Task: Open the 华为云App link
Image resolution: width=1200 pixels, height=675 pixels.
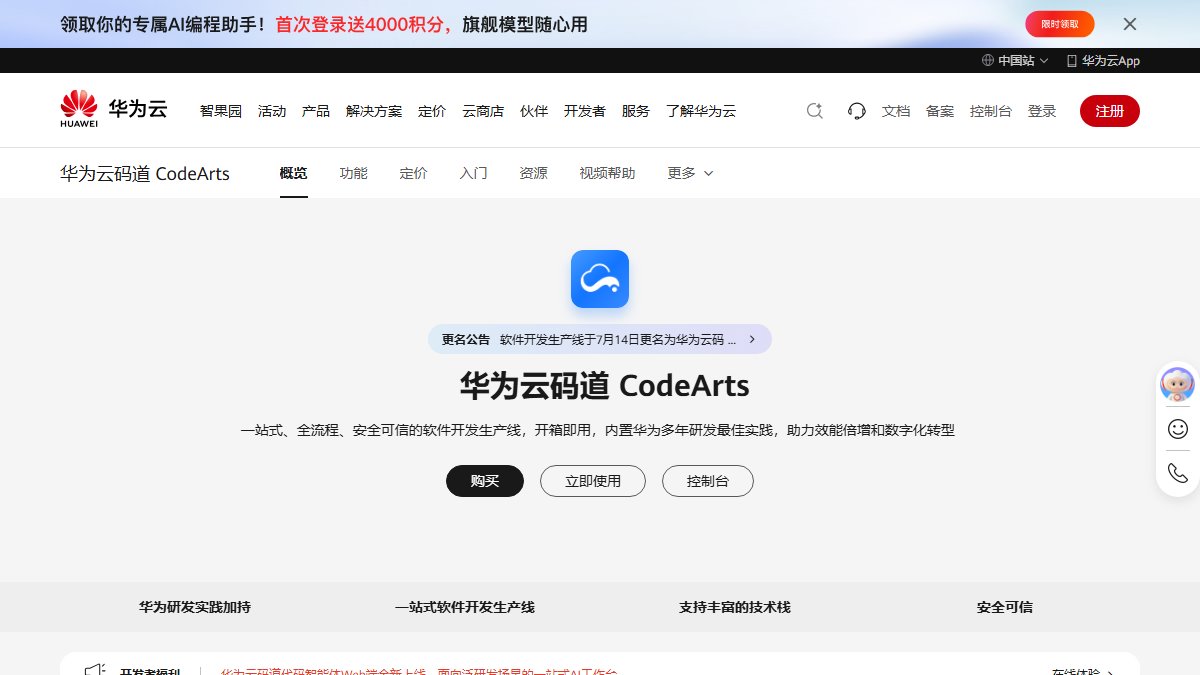Action: 1103,61
